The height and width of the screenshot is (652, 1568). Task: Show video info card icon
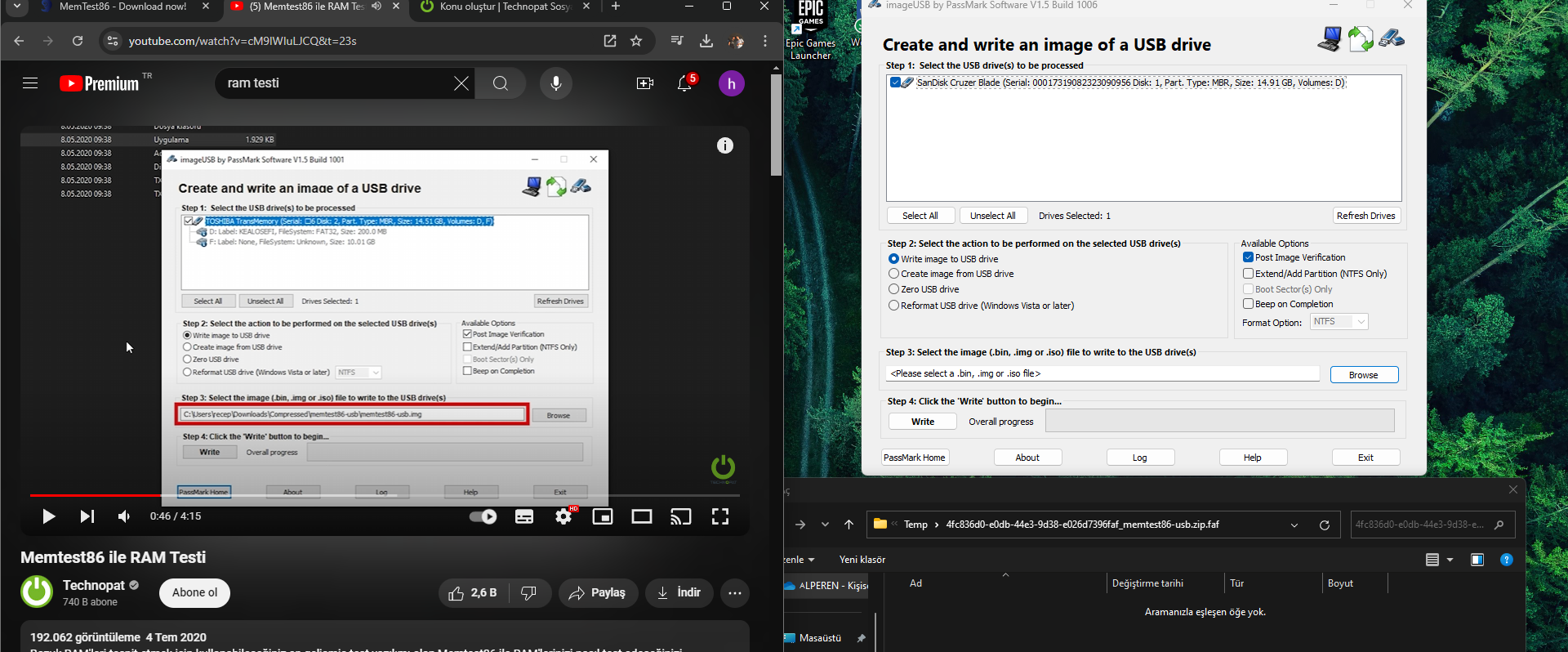tap(725, 145)
